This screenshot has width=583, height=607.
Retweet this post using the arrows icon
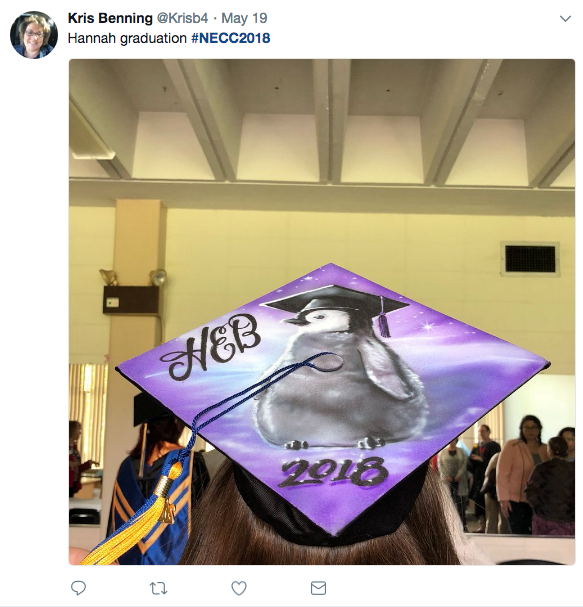[x=158, y=588]
